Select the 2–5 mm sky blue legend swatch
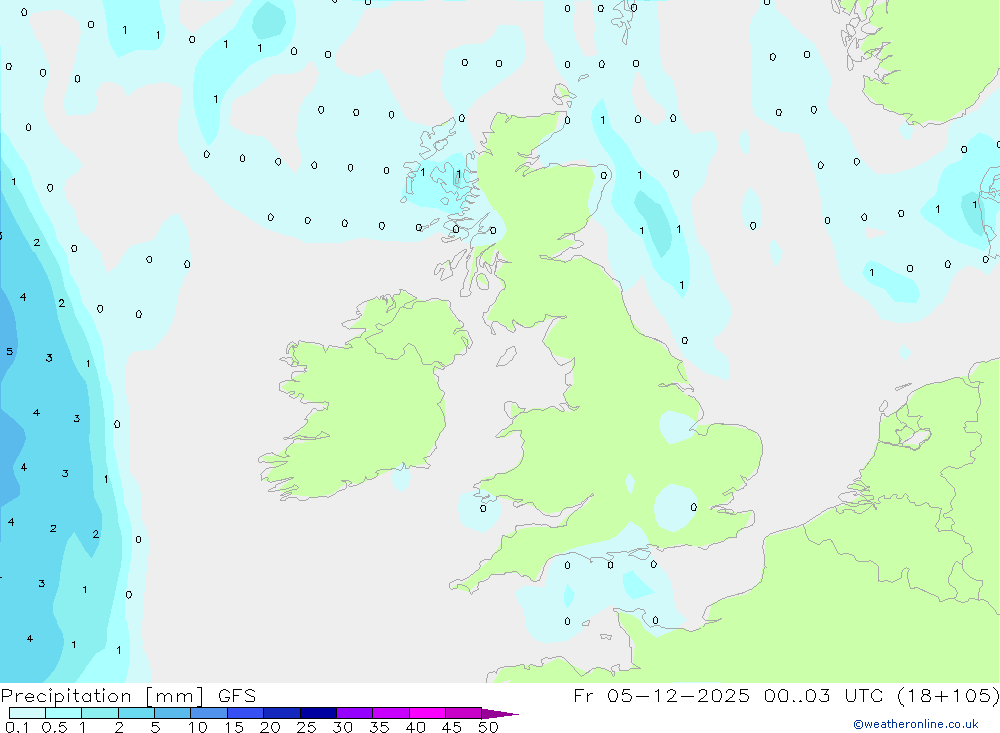Image resolution: width=1000 pixels, height=733 pixels. click(136, 713)
